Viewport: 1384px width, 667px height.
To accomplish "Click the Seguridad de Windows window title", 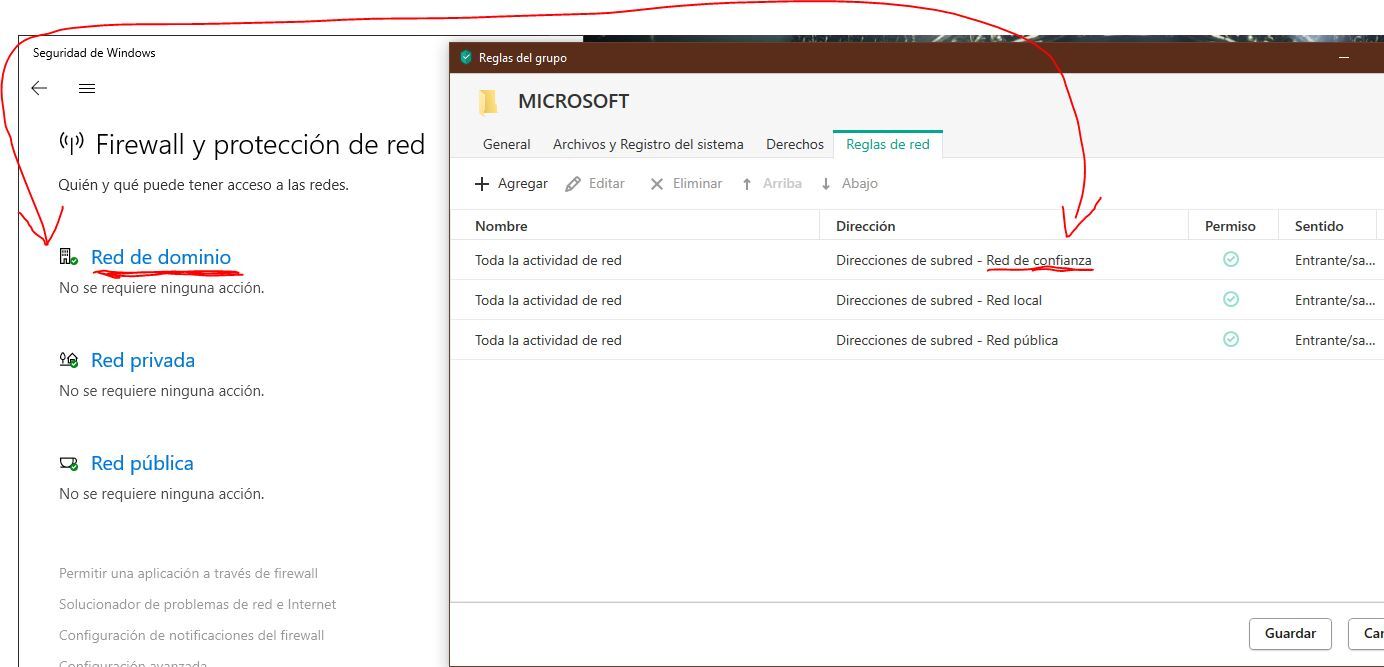I will point(94,53).
